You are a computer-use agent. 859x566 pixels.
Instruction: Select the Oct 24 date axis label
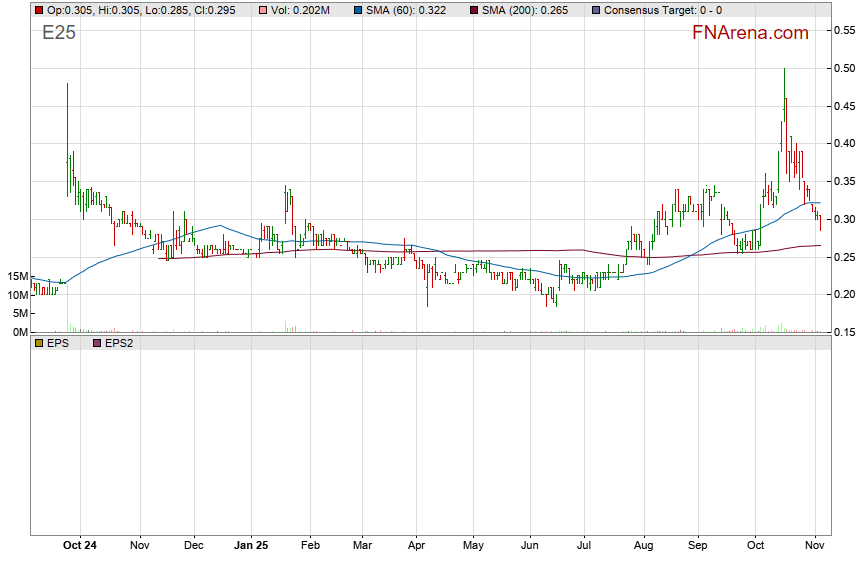click(79, 546)
